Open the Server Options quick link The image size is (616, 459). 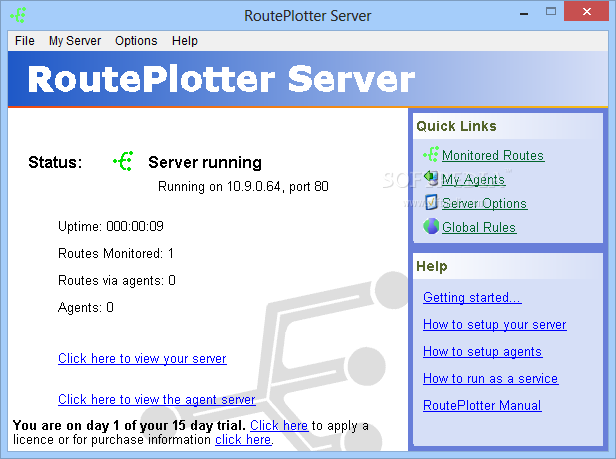(484, 204)
